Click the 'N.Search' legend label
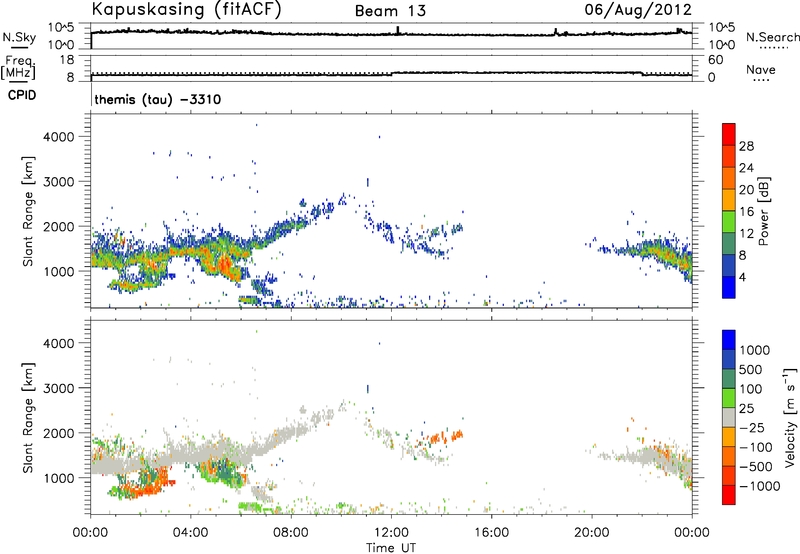Image resolution: width=800 pixels, height=554 pixels. click(x=772, y=37)
